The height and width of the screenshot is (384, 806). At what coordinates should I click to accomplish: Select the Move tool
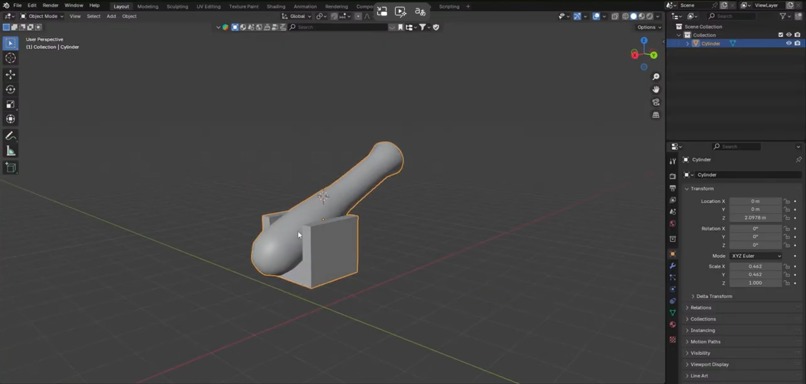click(10, 75)
